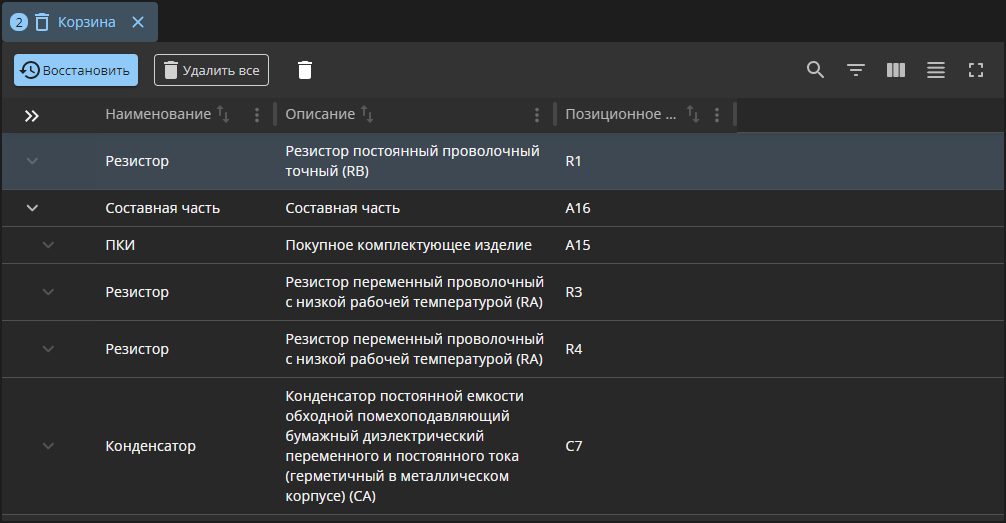Collapse the Составная часть A16 row
This screenshot has width=1006, height=523.
pyautogui.click(x=32, y=208)
